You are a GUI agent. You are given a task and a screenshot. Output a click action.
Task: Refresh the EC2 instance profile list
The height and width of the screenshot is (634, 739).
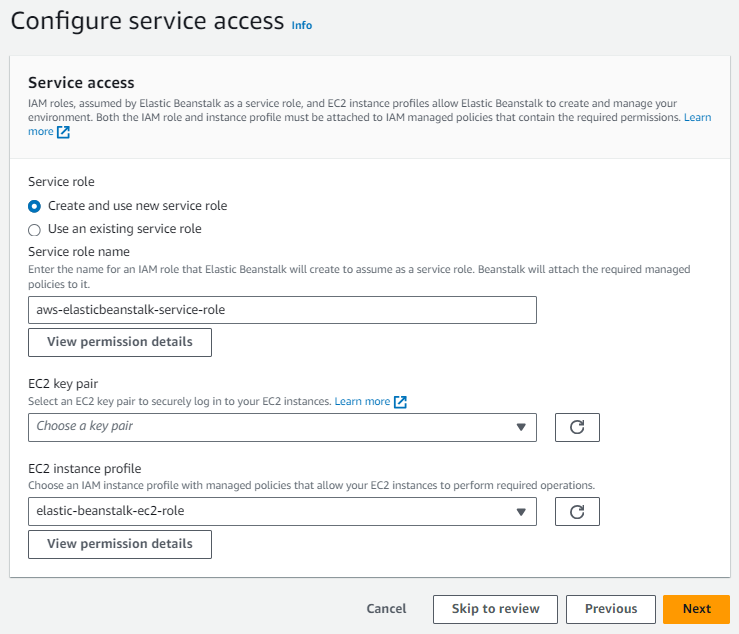pos(577,511)
